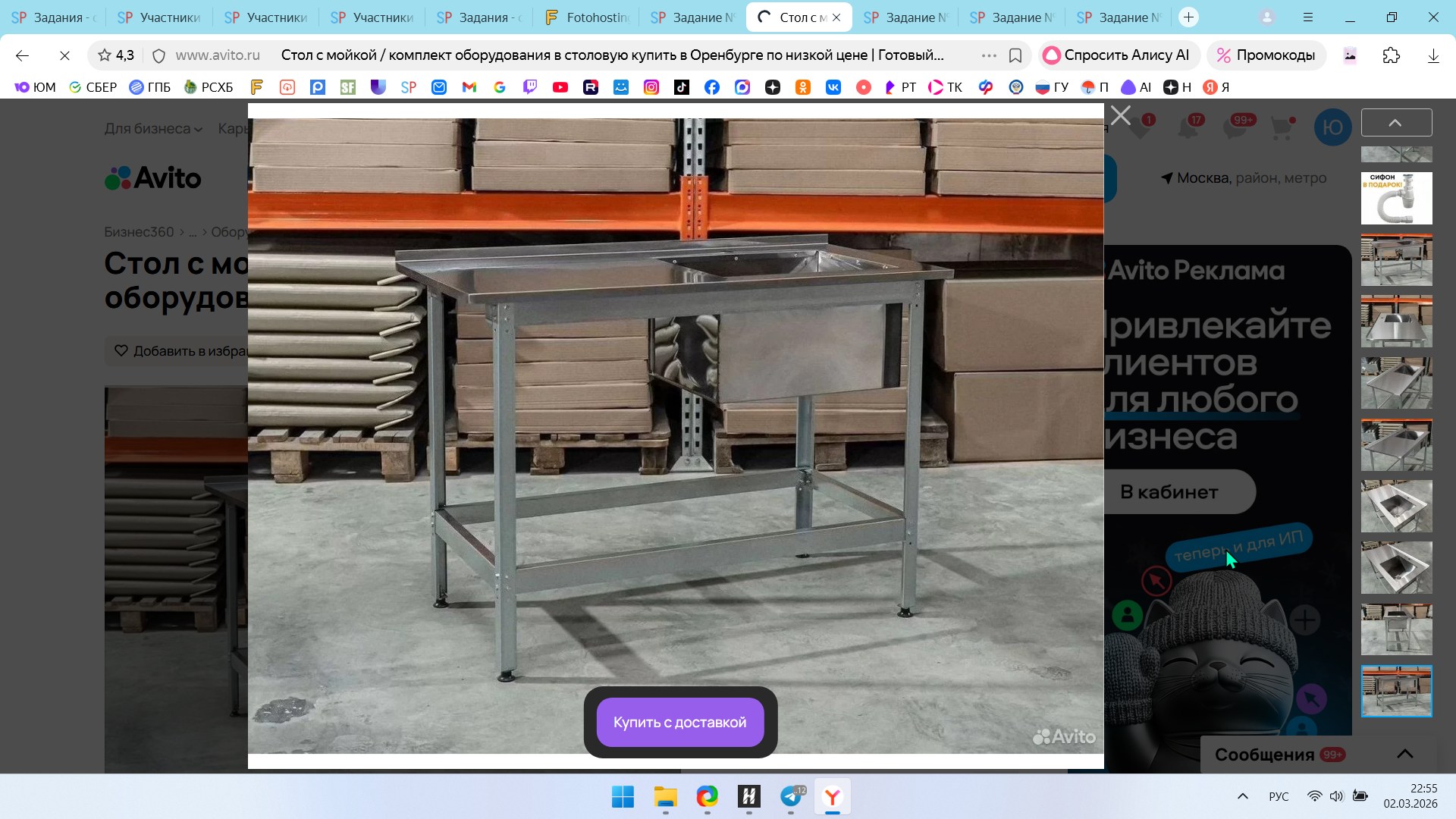The height and width of the screenshot is (819, 1456).
Task: Click the VK bookmark icon
Action: click(833, 87)
